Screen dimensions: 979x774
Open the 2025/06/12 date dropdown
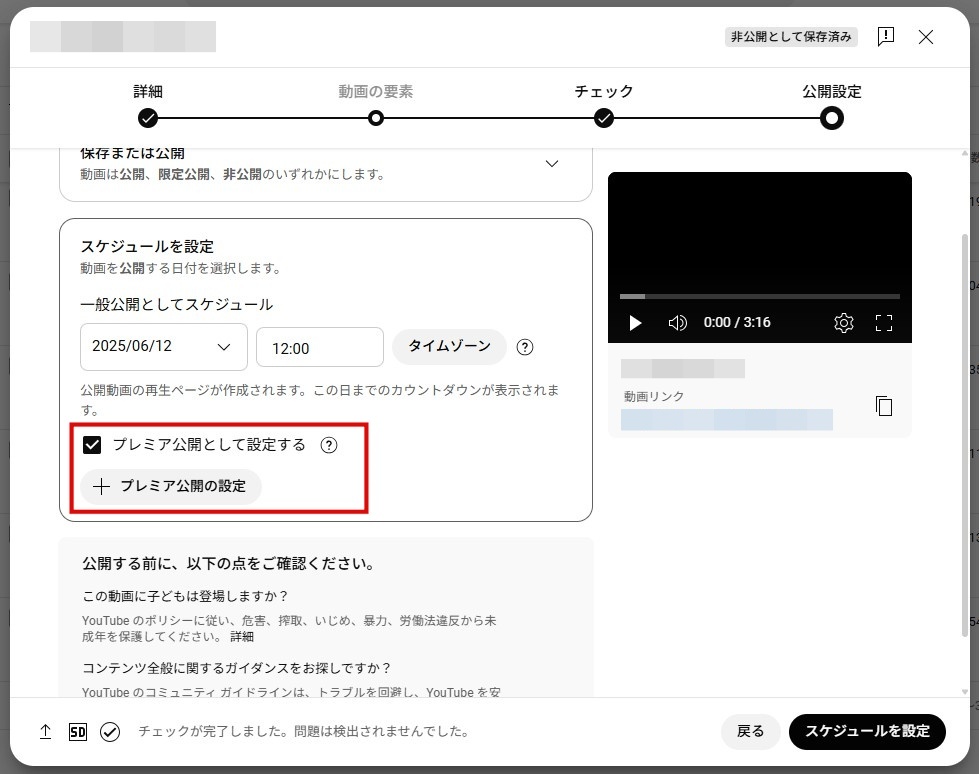coord(164,346)
